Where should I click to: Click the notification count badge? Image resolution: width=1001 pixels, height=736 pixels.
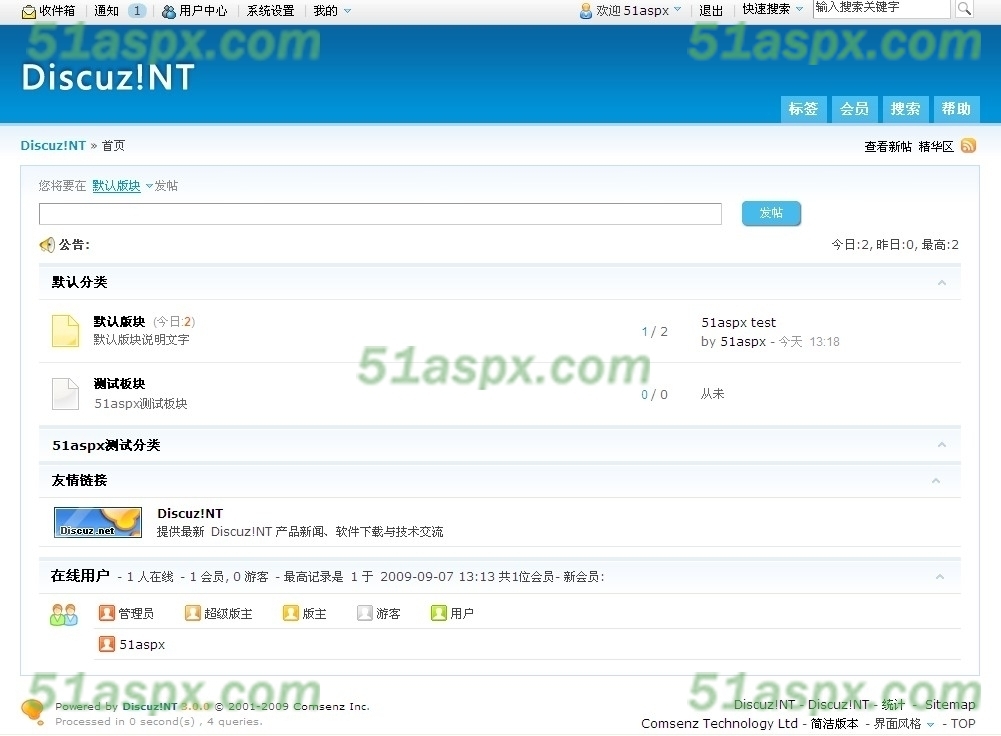tap(137, 11)
